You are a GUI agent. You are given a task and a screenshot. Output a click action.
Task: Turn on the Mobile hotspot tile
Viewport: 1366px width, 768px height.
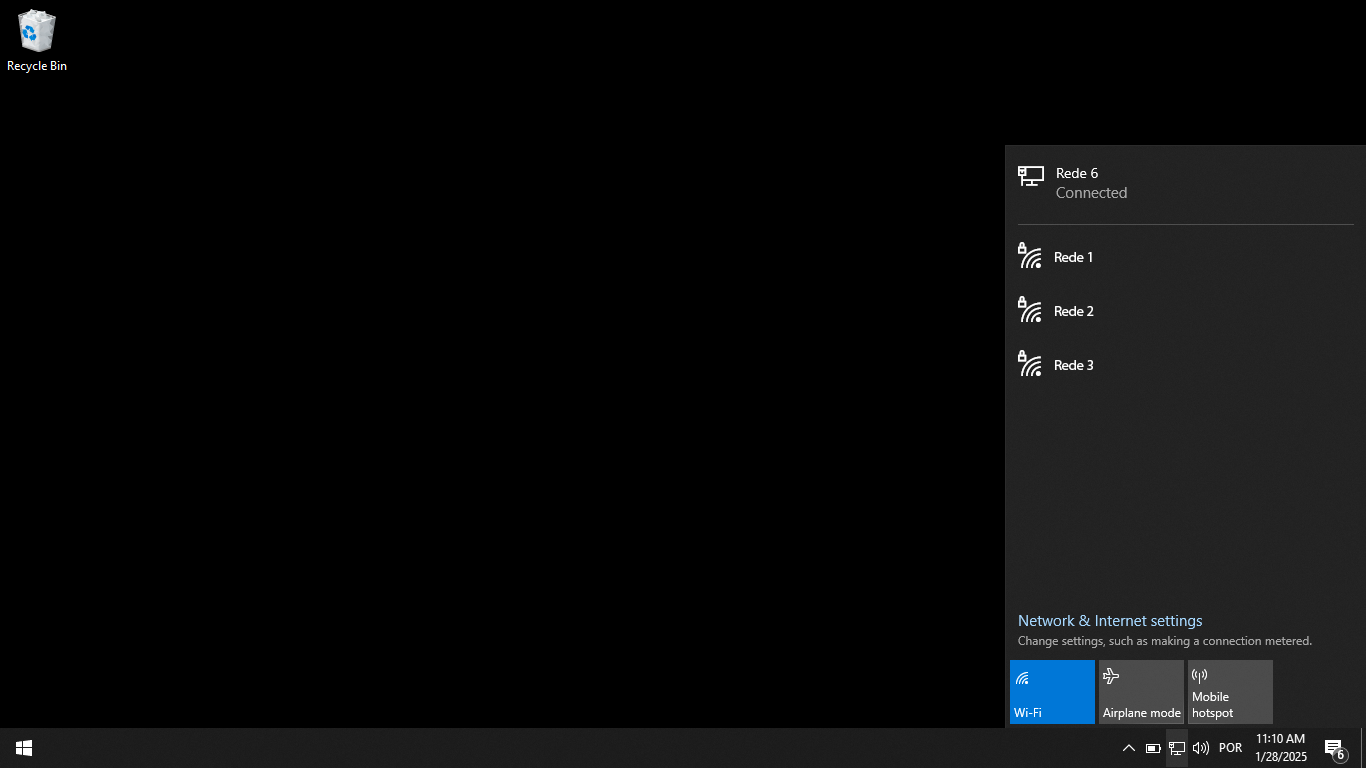1230,691
